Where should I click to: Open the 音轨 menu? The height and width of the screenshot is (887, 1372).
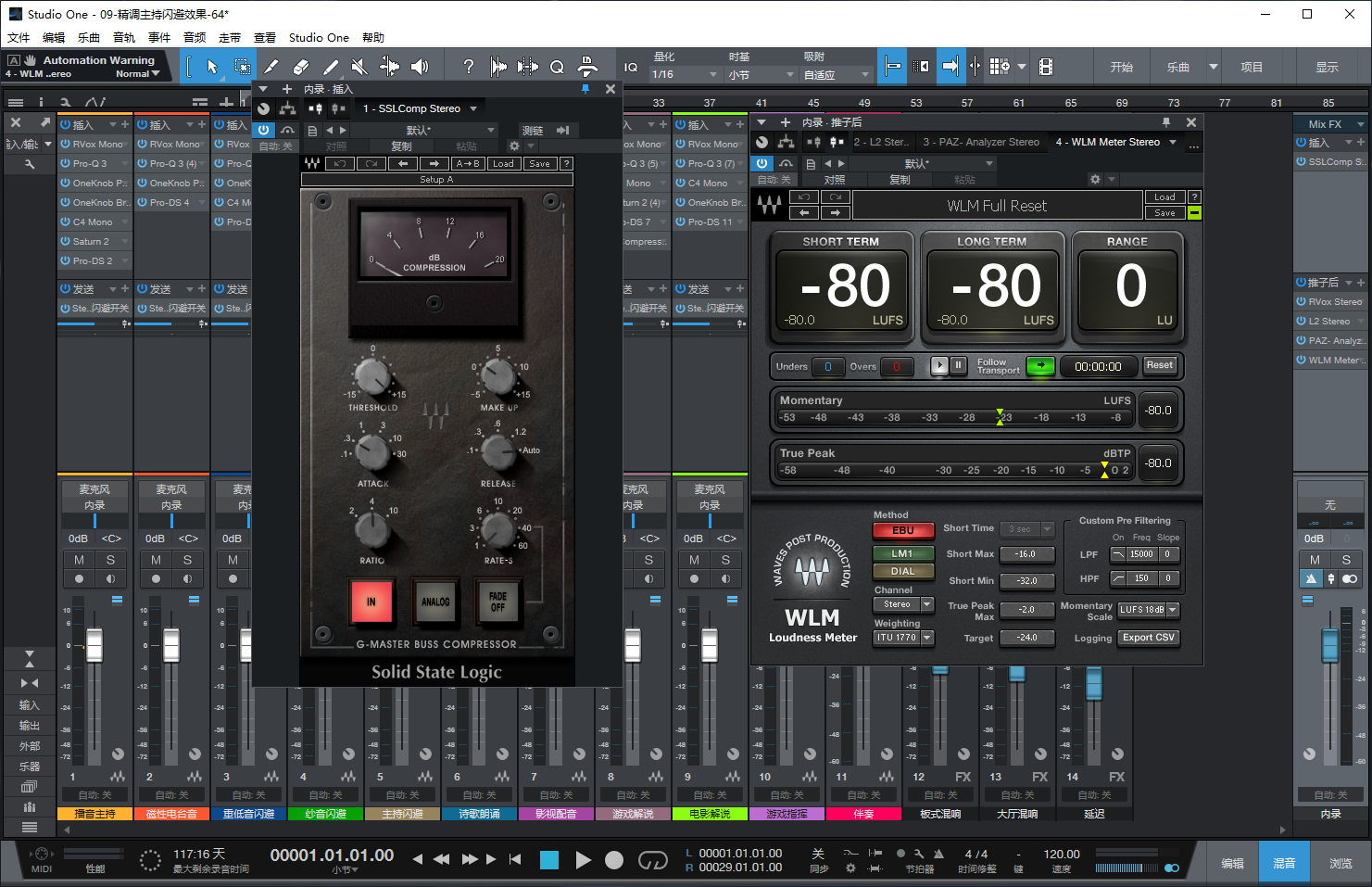point(124,38)
